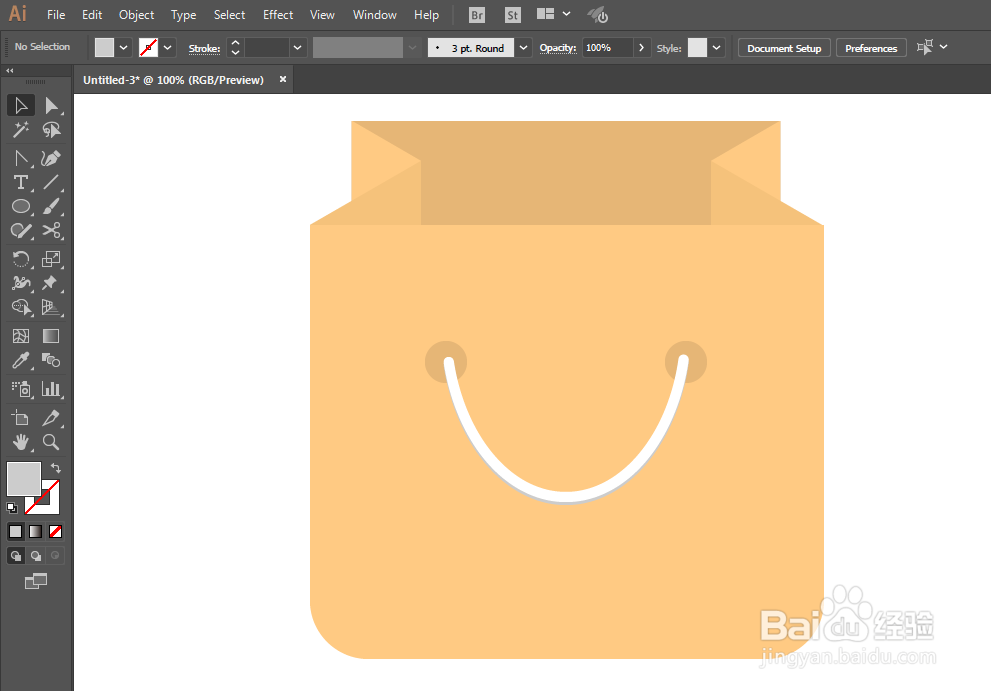Open the Opacity panel label link

[x=557, y=48]
